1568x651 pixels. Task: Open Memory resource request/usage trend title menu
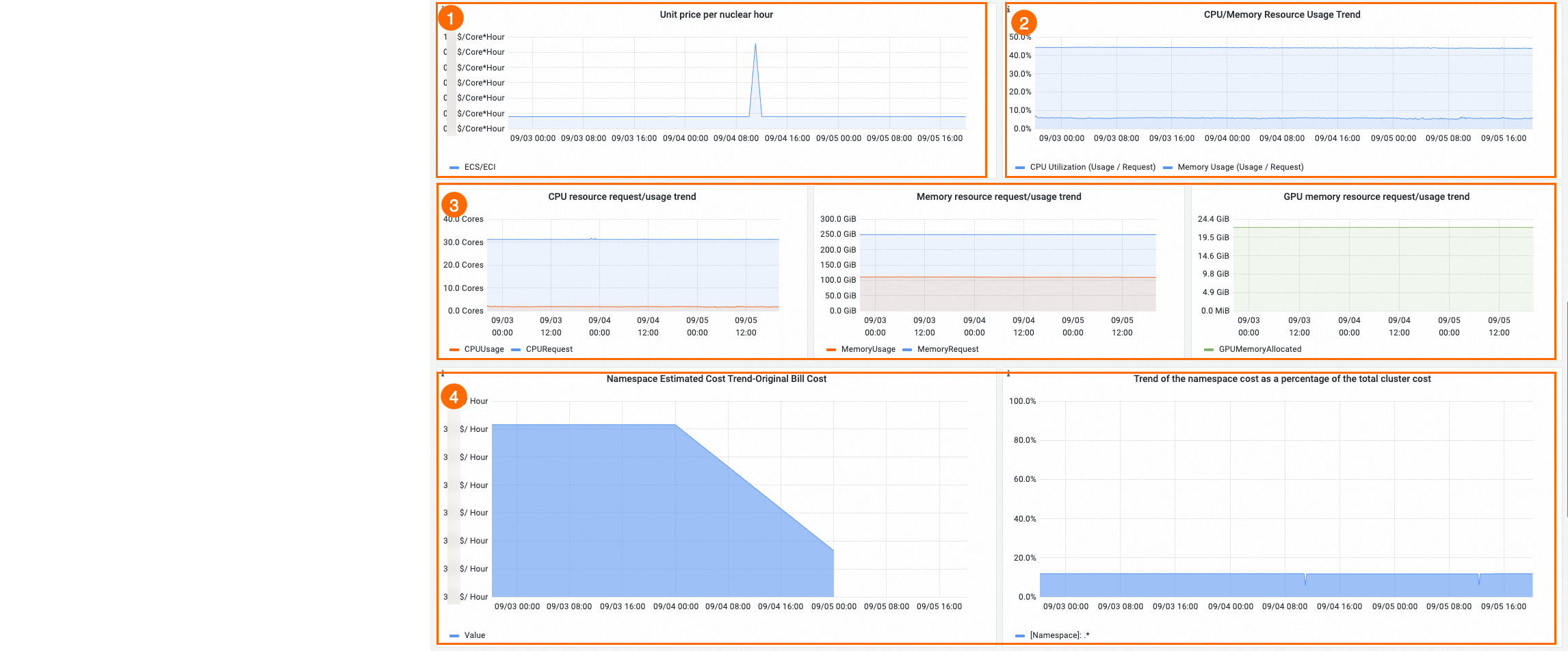point(999,196)
